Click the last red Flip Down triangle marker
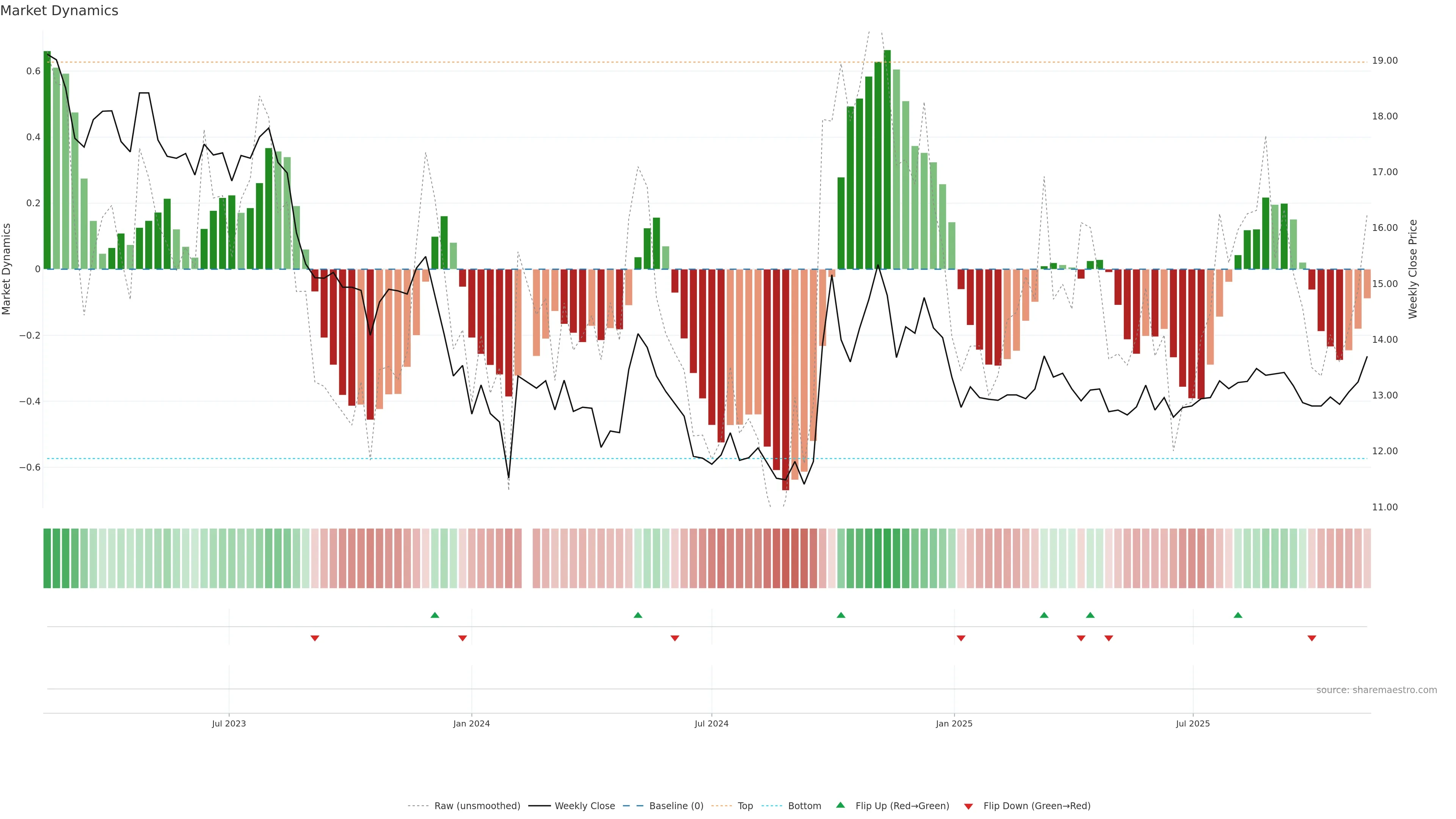1456x819 pixels. pyautogui.click(x=1312, y=638)
